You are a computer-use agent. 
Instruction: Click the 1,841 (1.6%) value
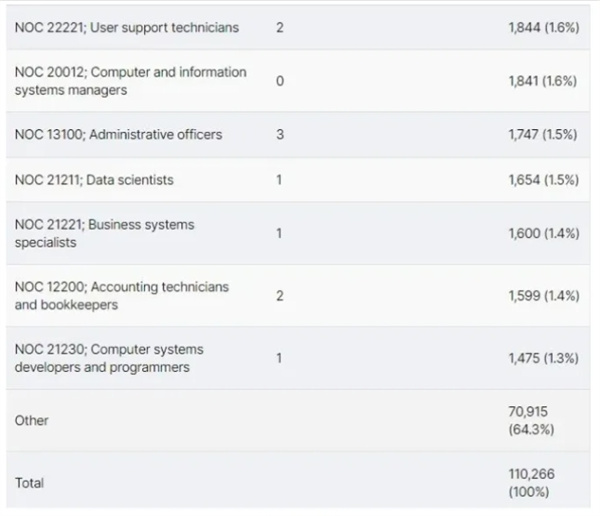(542, 81)
